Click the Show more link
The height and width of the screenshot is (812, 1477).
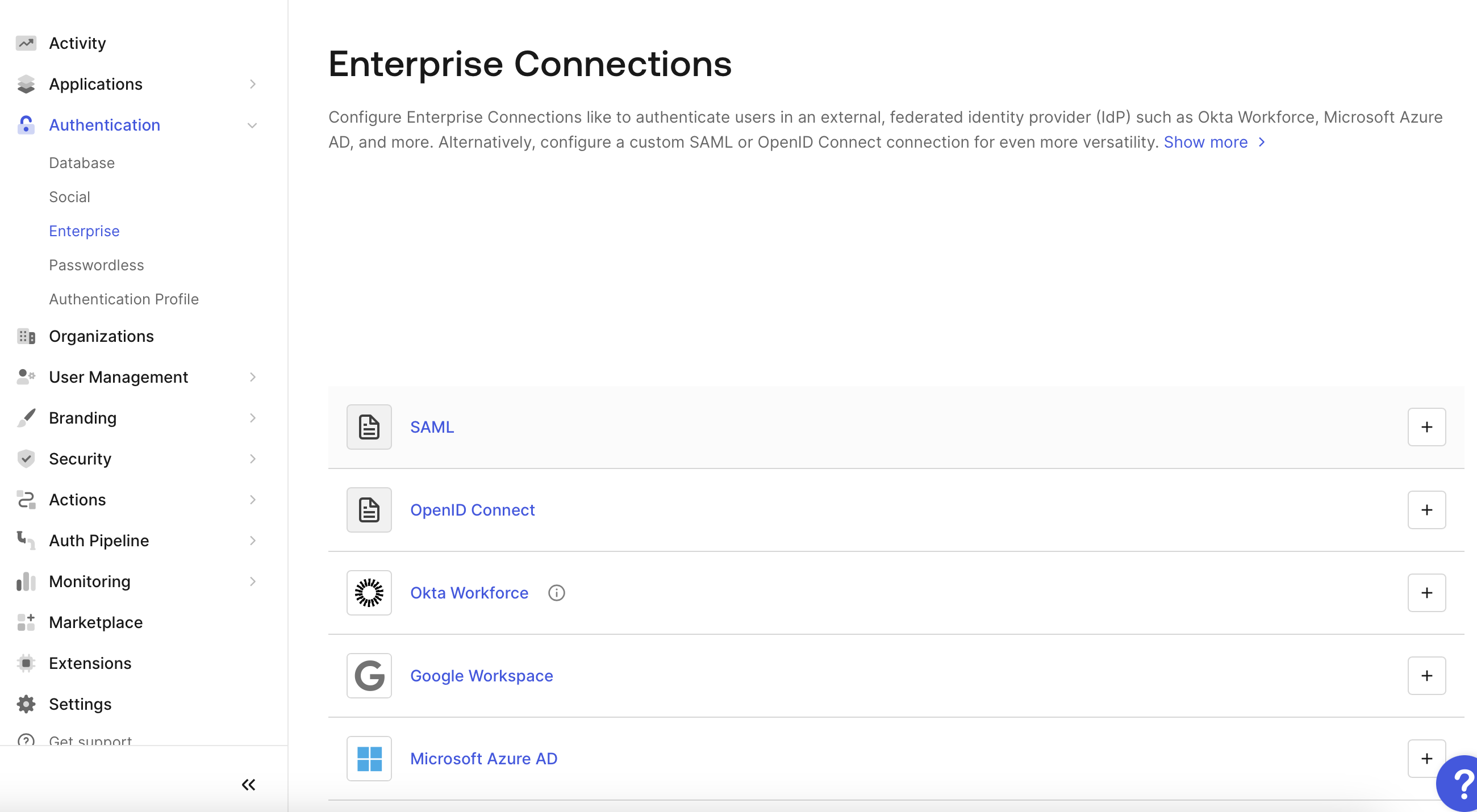[x=1215, y=142]
